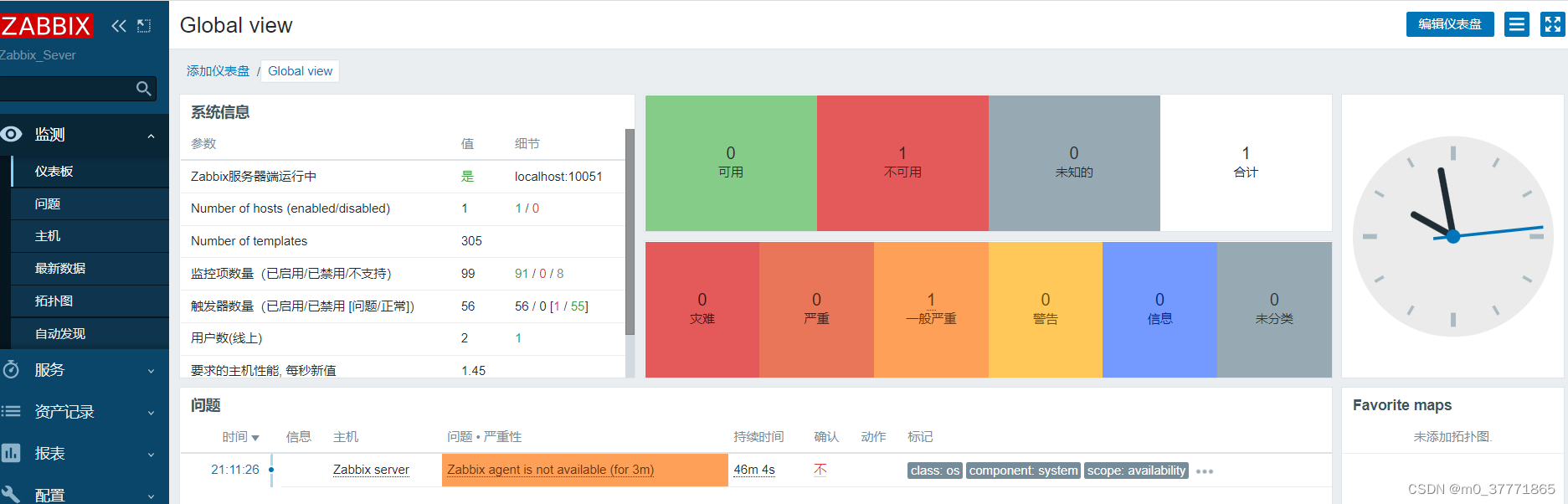Image resolution: width=1568 pixels, height=504 pixels.
Task: Click the configuration wrench icon
Action: (x=11, y=494)
